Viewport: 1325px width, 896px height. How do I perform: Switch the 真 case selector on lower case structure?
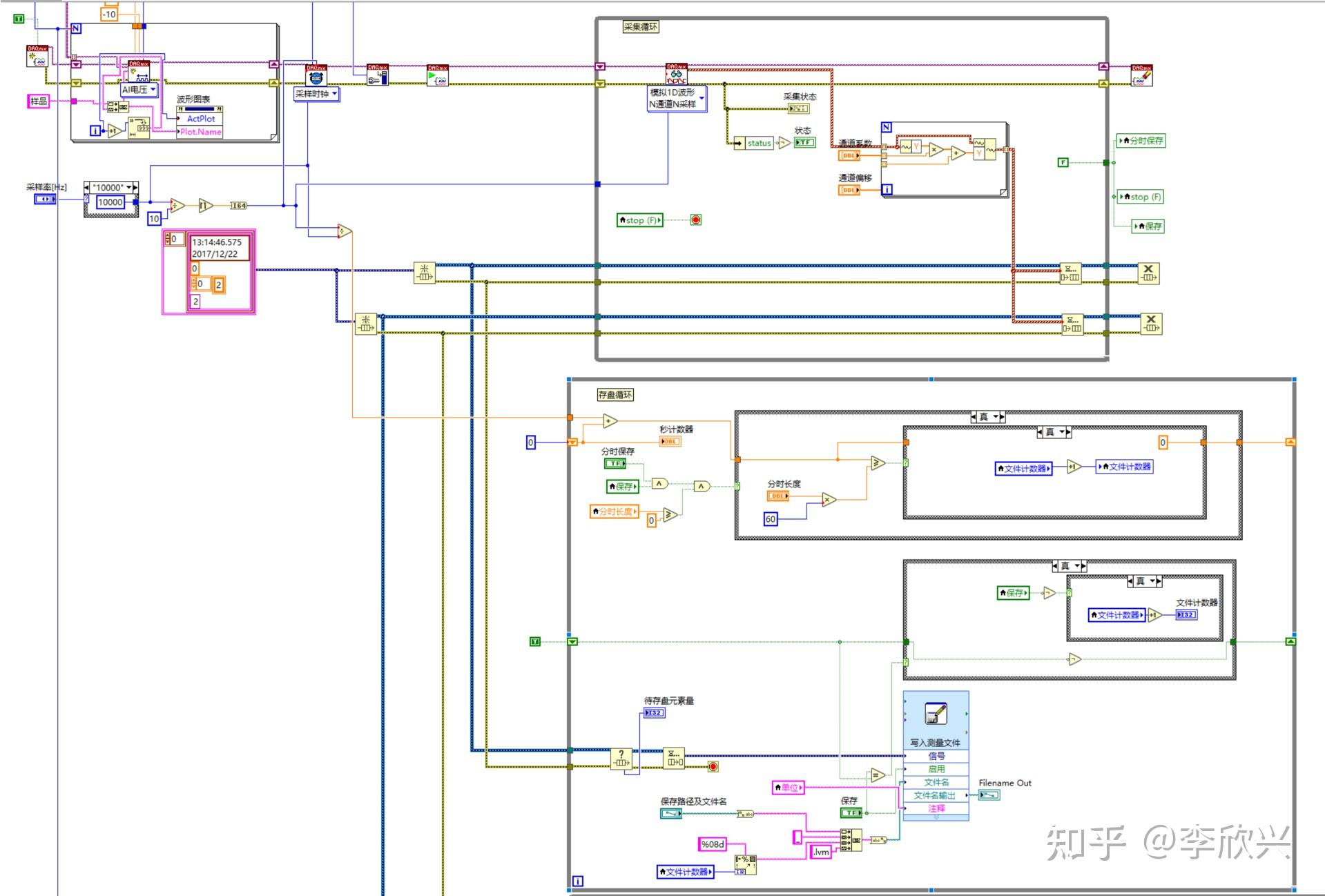coord(1070,566)
